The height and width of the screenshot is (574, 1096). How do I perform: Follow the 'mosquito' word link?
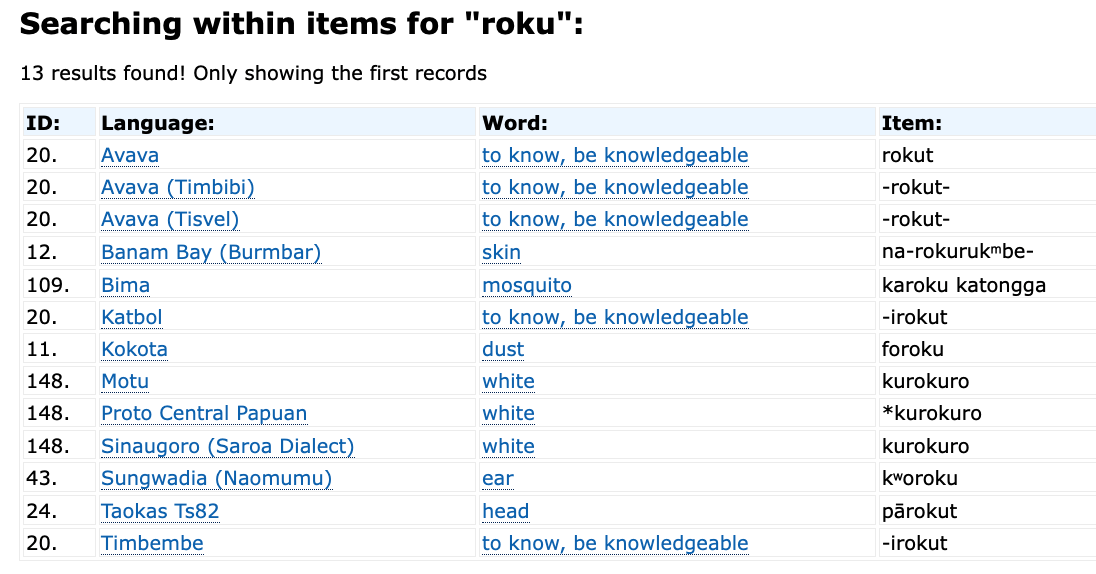[x=527, y=285]
